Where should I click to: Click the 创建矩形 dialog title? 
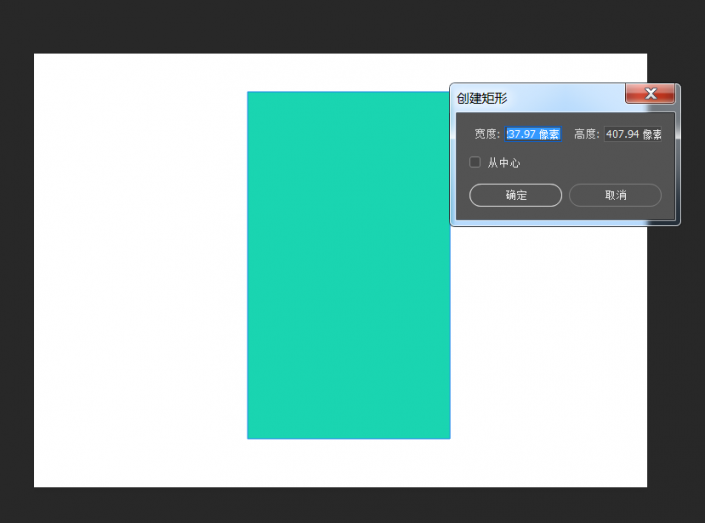[482, 98]
